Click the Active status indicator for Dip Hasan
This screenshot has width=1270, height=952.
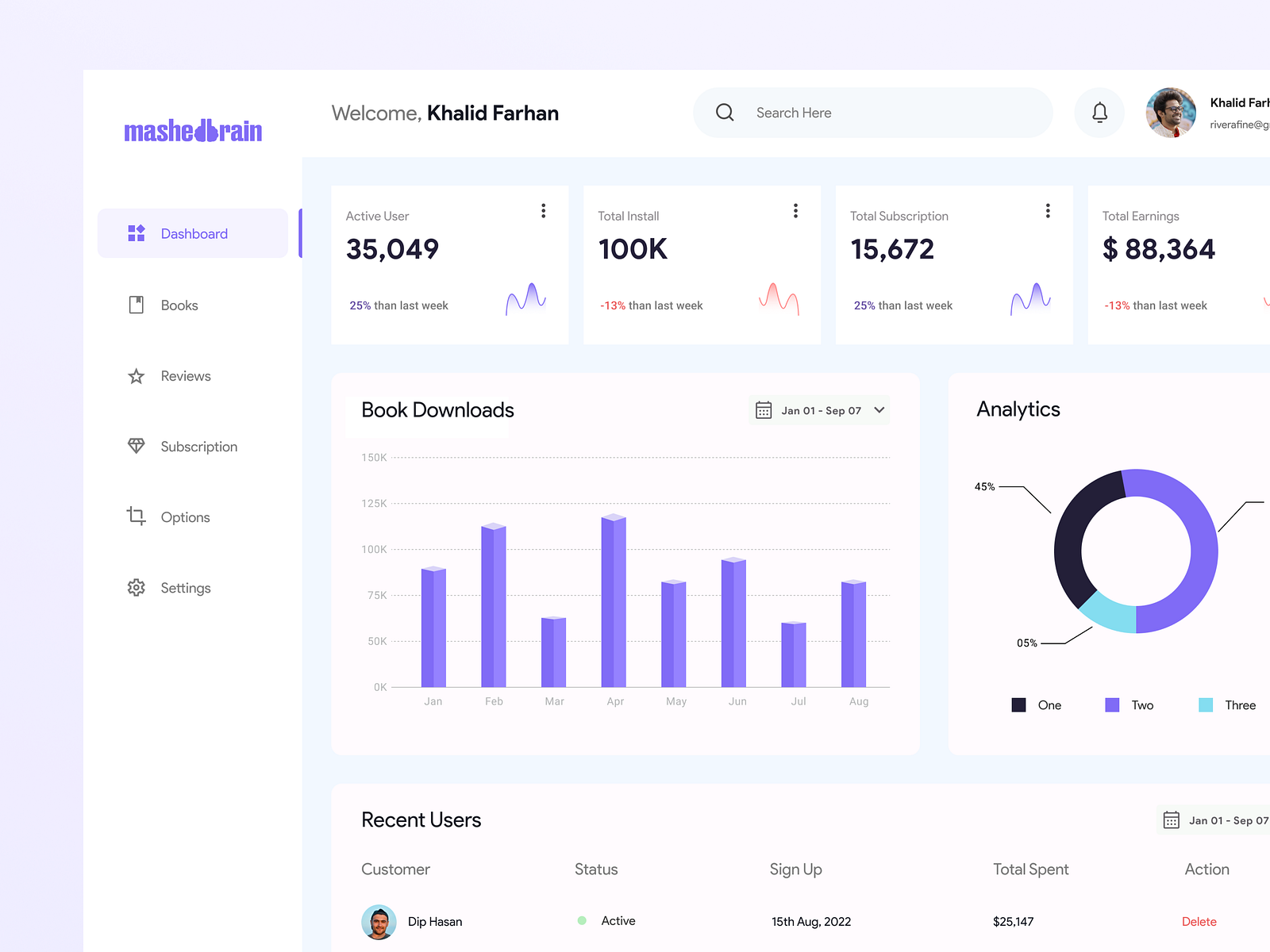coord(583,920)
